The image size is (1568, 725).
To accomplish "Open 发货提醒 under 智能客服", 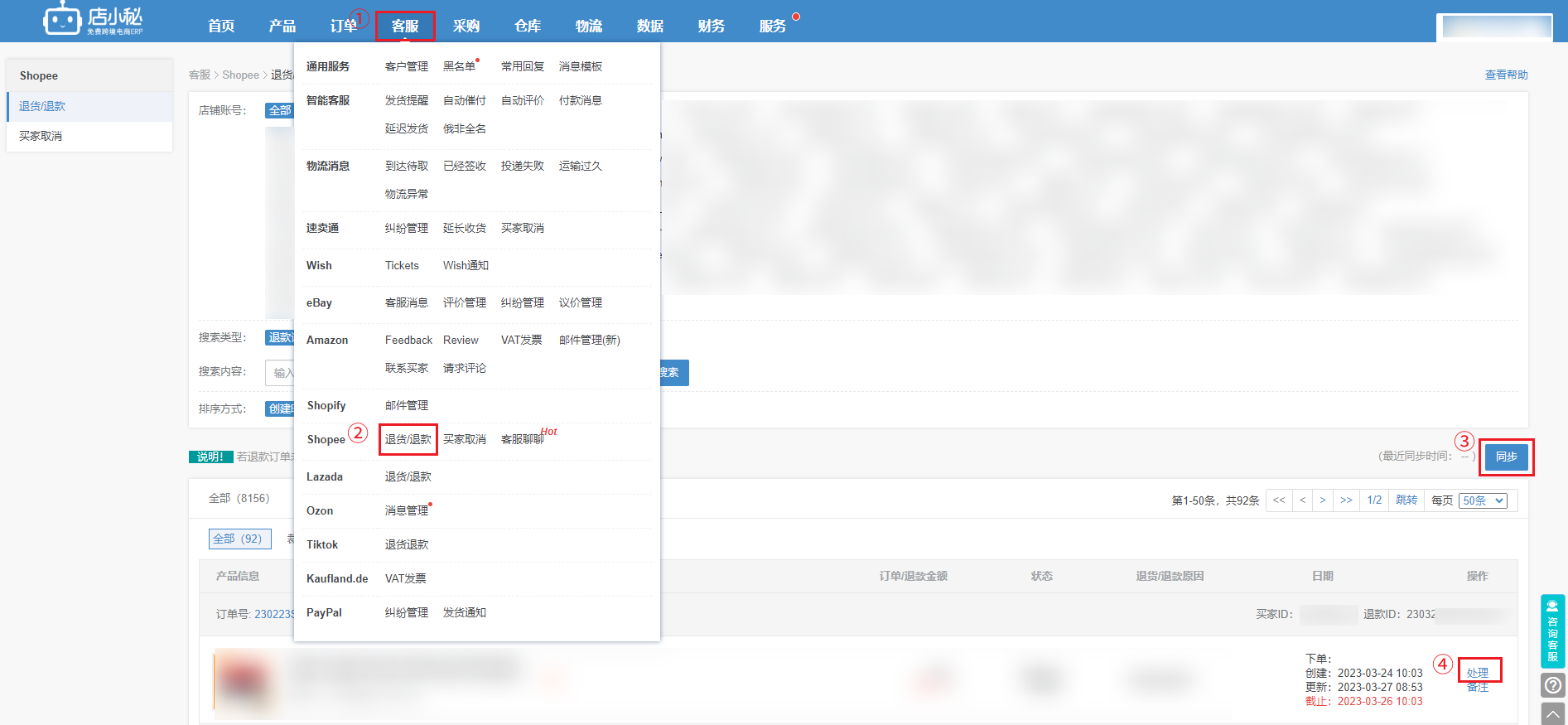I will click(x=407, y=100).
